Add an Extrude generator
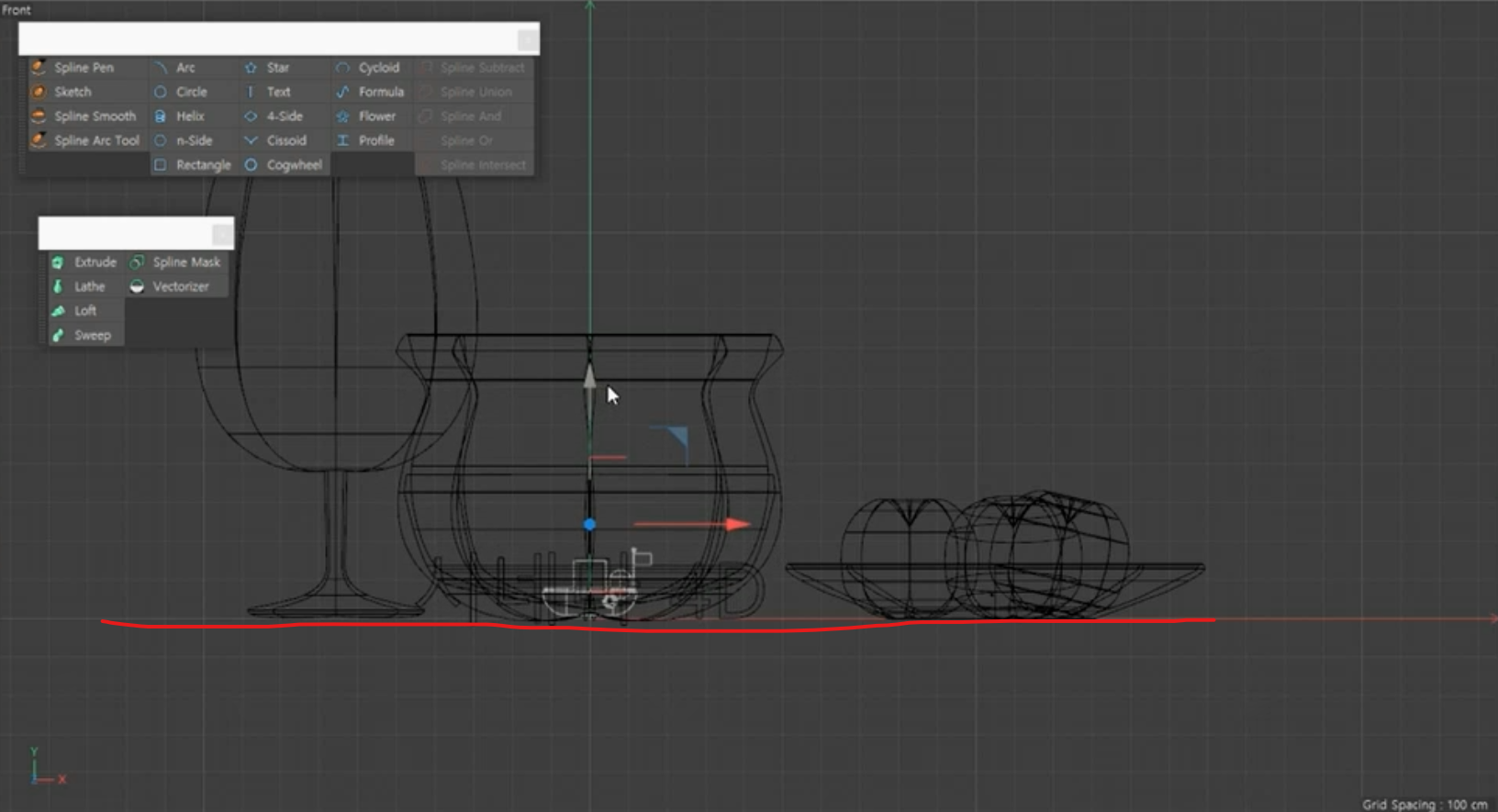Image resolution: width=1498 pixels, height=812 pixels. coord(85,262)
